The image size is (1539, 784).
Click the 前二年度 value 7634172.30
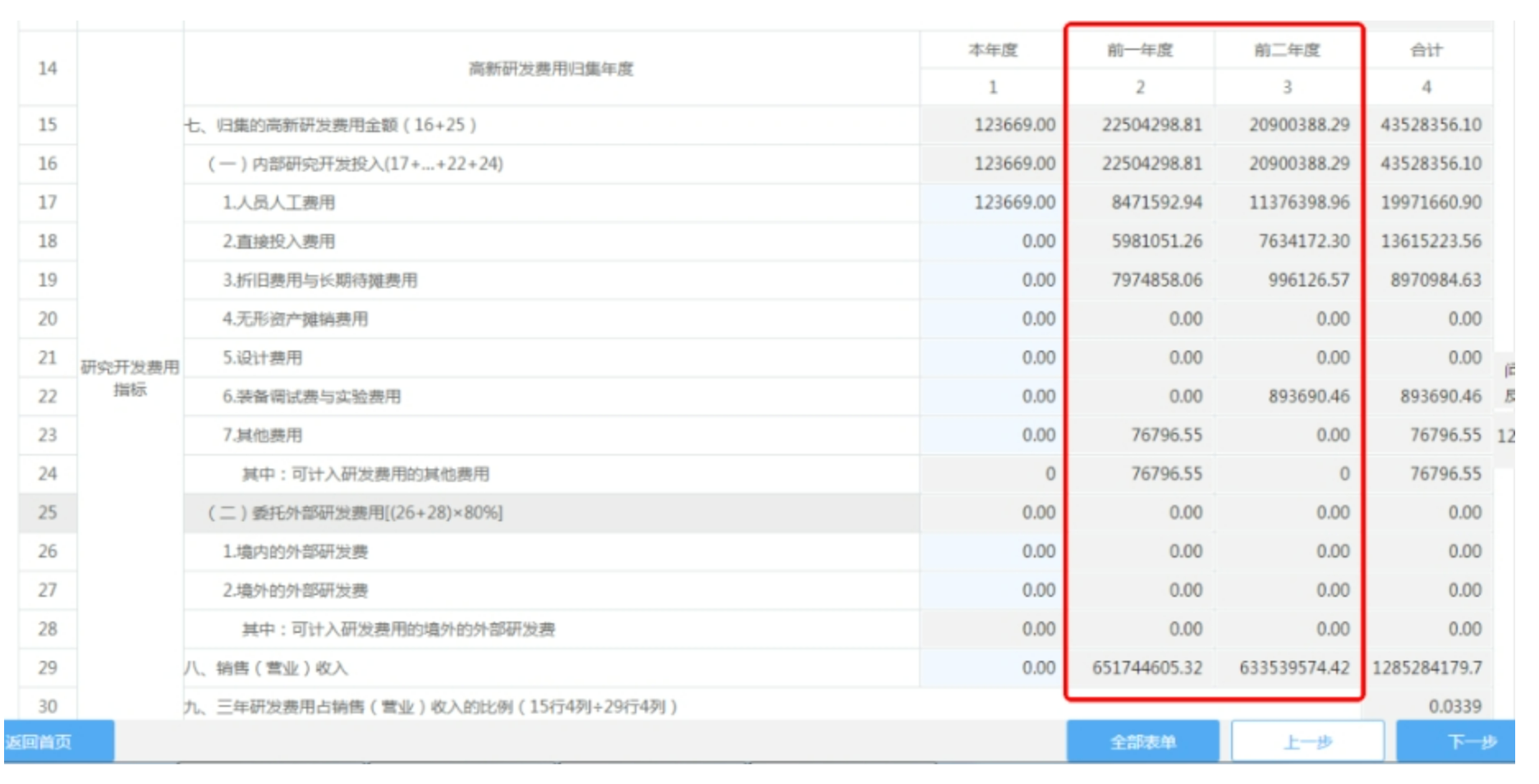[1304, 241]
